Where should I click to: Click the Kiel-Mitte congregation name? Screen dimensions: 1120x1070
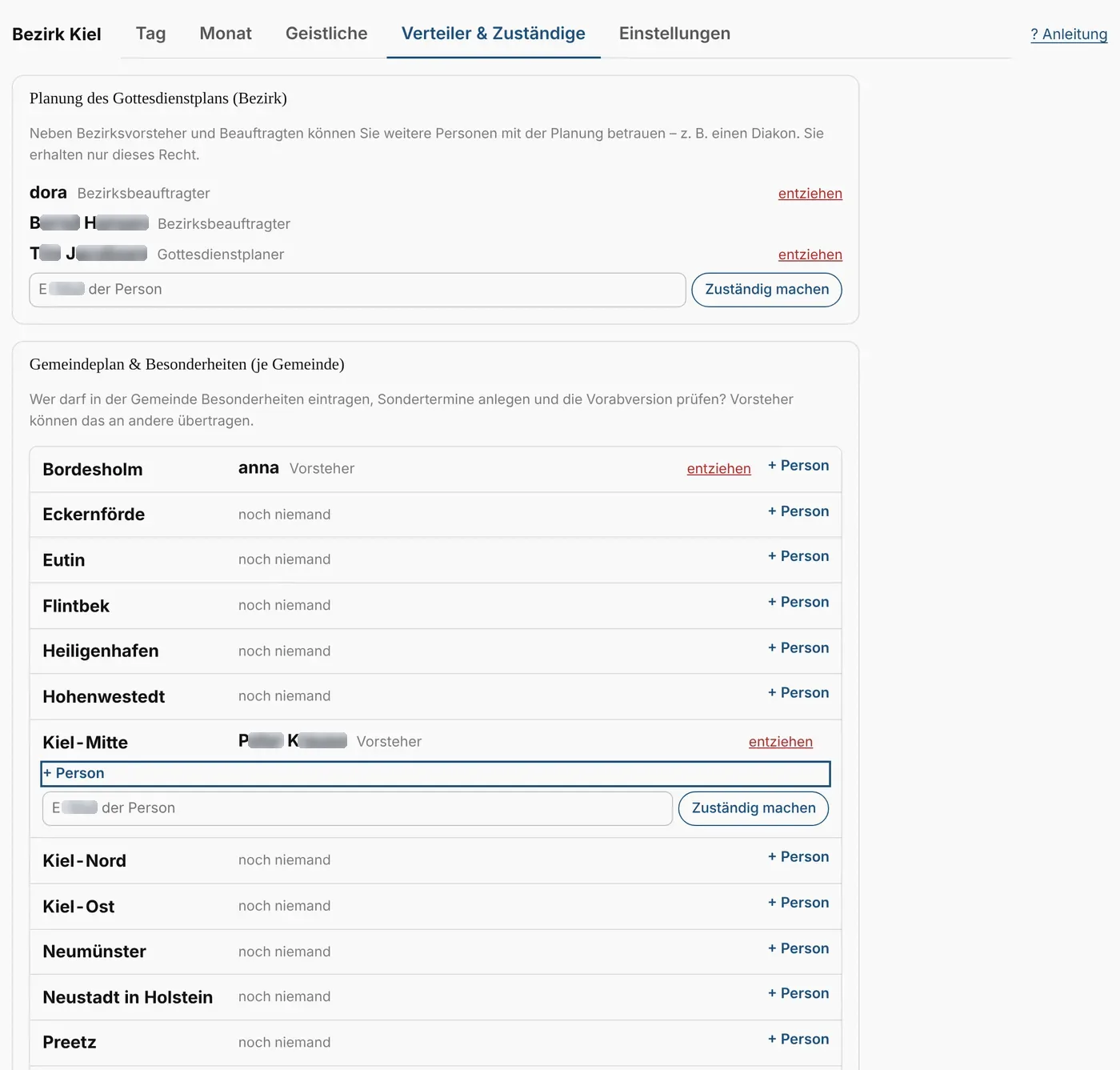click(x=86, y=743)
